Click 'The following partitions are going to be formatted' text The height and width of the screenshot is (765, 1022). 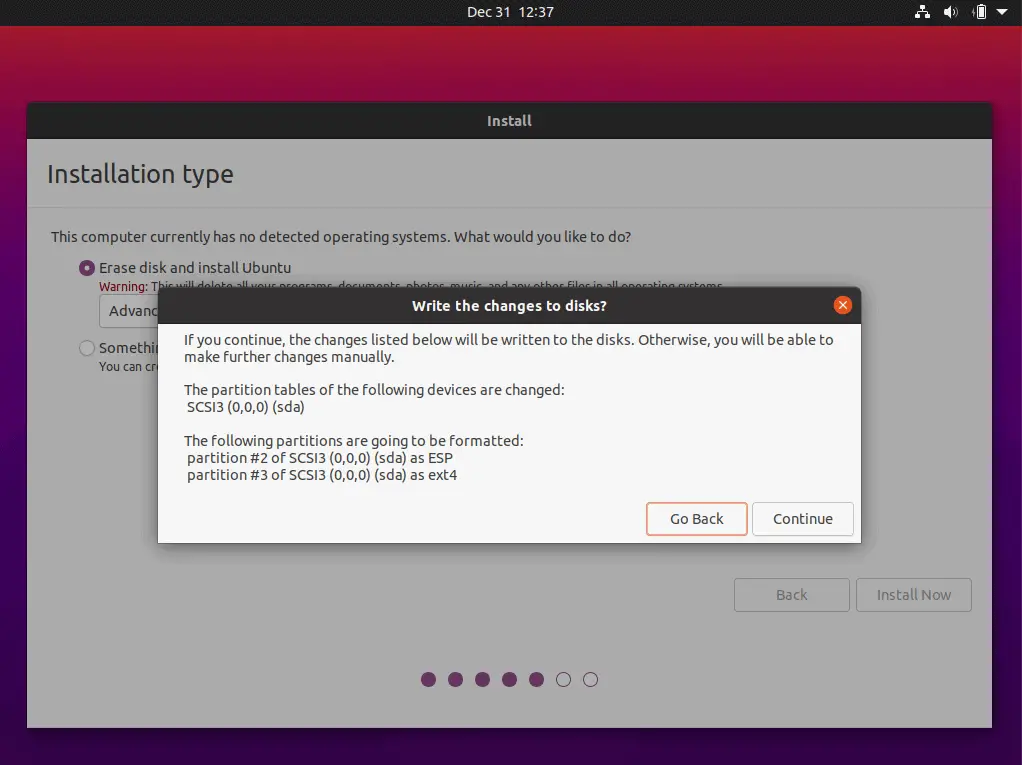point(354,441)
